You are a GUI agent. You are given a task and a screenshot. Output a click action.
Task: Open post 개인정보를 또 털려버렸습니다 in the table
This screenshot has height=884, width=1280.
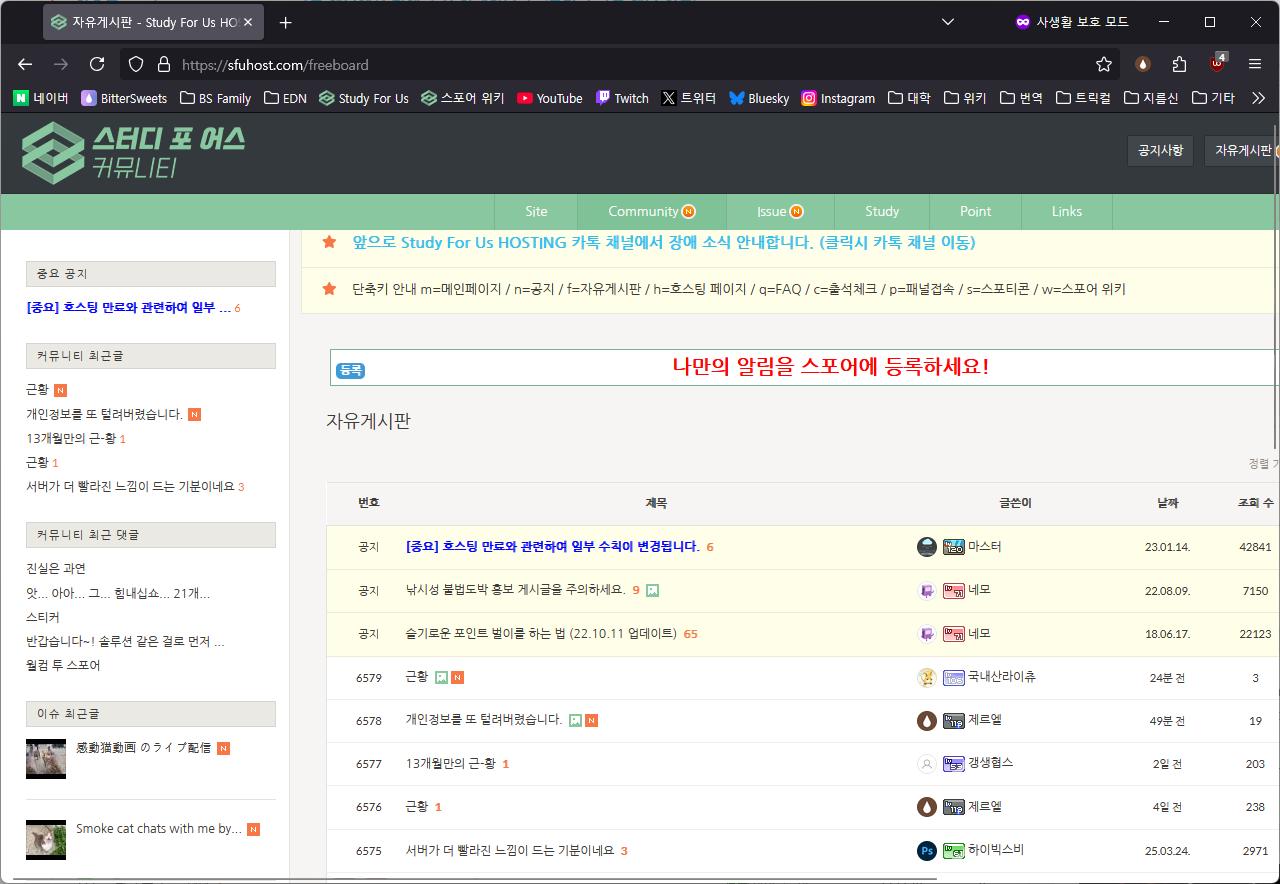(x=484, y=720)
